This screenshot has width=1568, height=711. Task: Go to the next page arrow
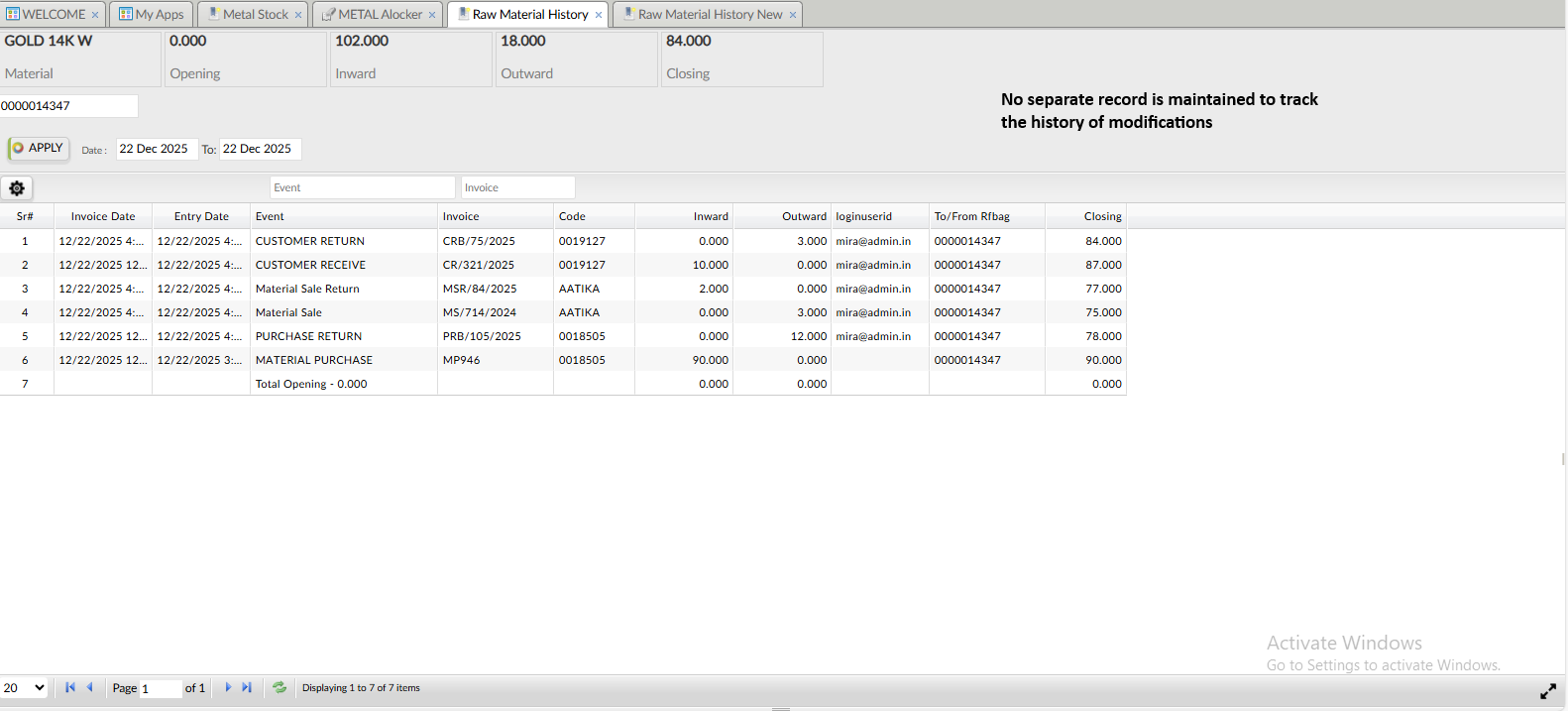coord(228,687)
